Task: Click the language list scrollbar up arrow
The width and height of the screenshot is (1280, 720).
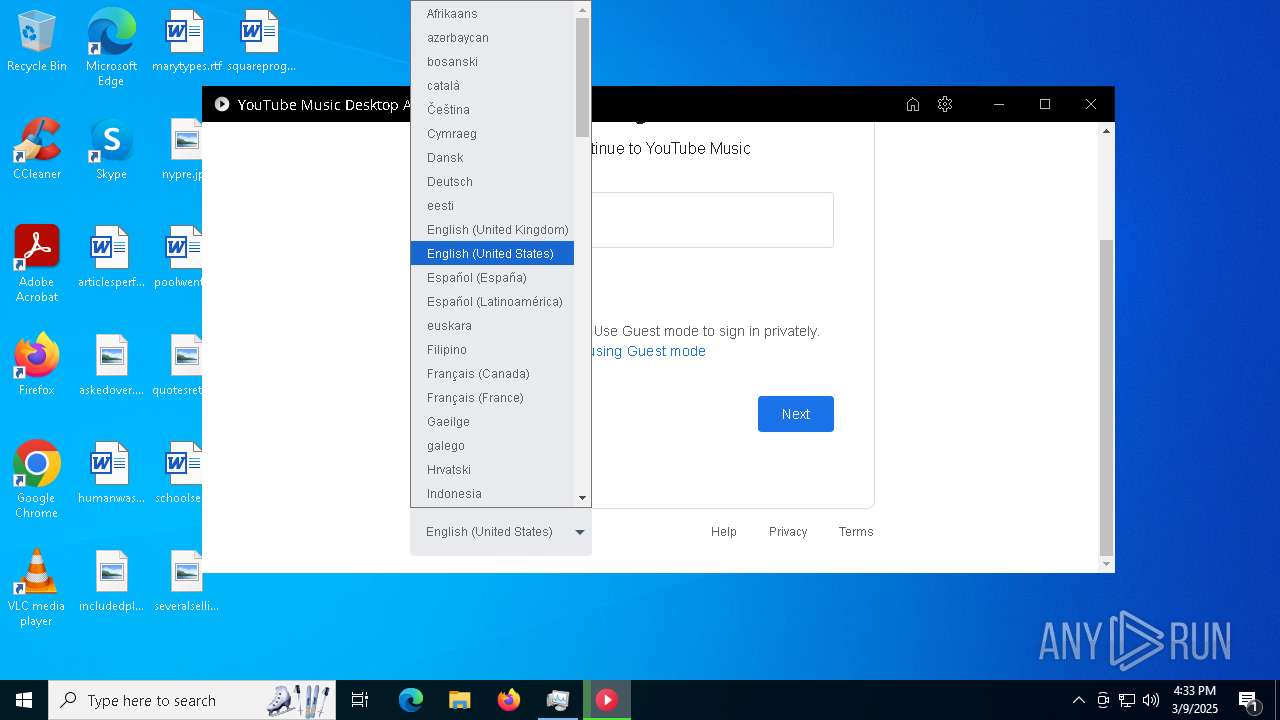Action: [582, 10]
